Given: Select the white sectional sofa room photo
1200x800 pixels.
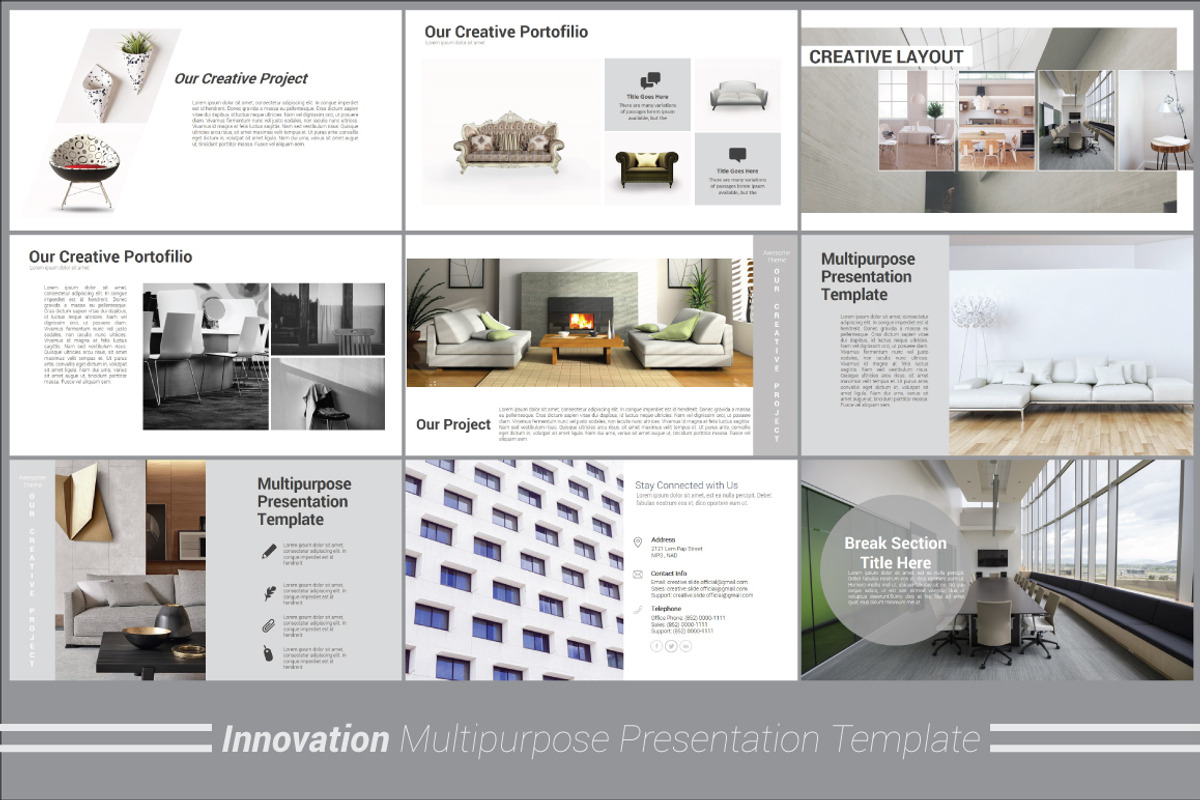Looking at the screenshot, I should (1071, 346).
